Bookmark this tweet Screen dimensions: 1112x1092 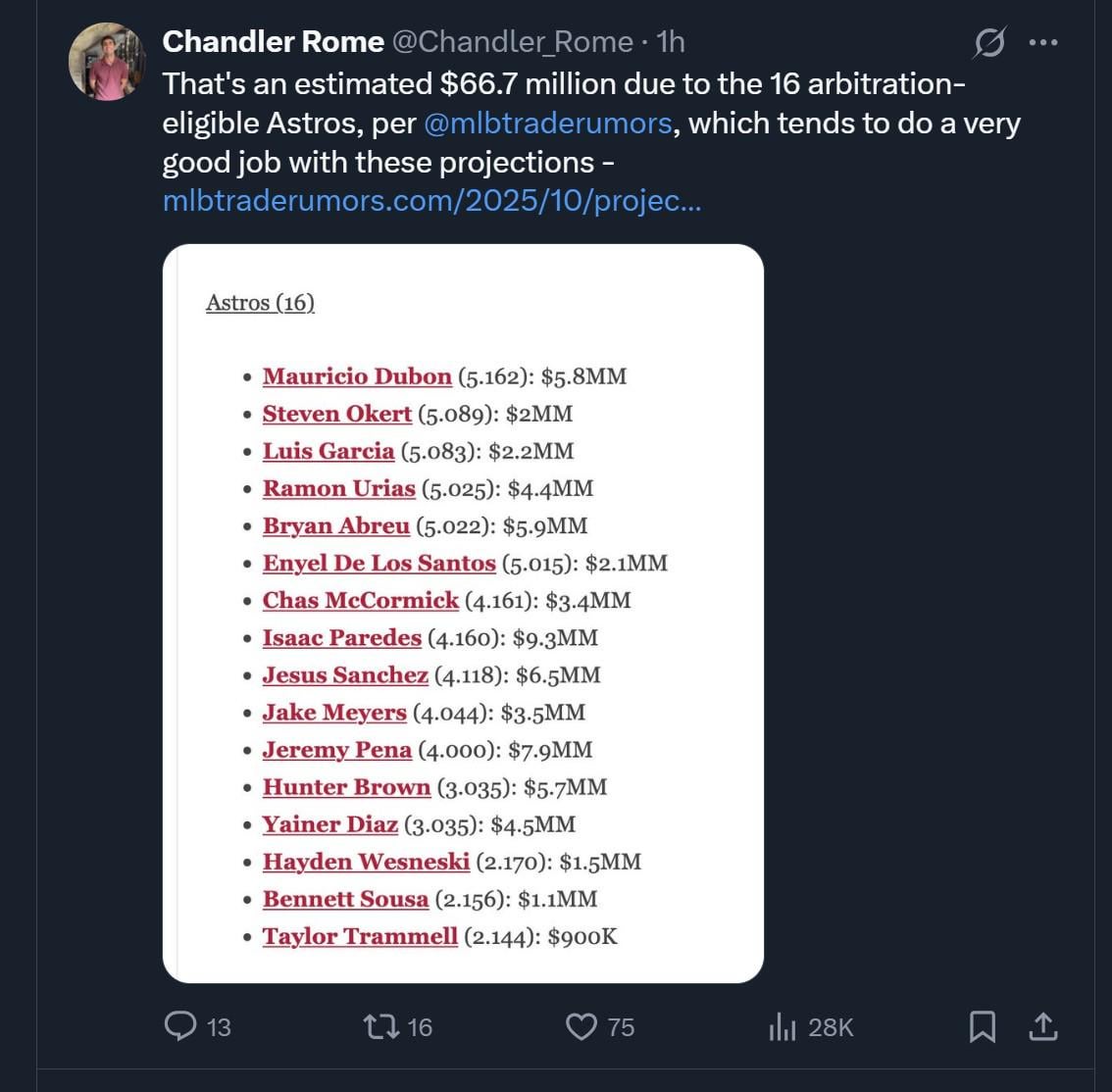982,1026
